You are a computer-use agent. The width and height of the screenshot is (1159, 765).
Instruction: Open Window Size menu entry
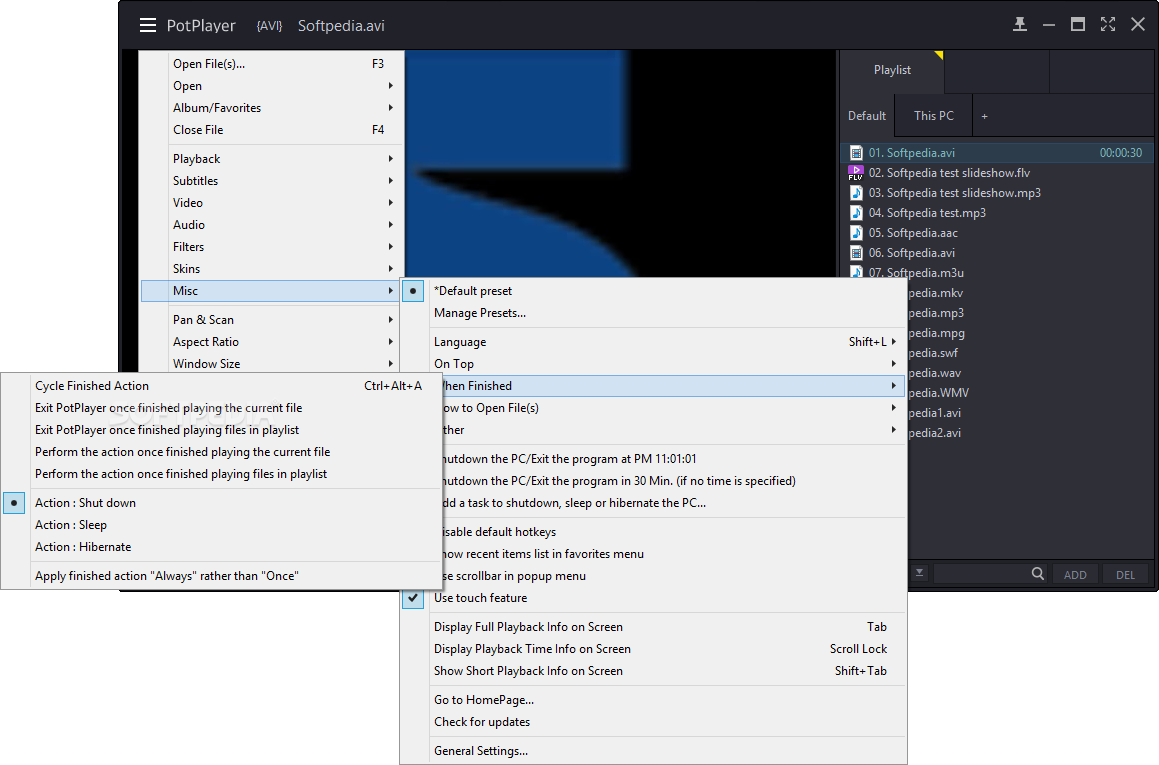[271, 364]
